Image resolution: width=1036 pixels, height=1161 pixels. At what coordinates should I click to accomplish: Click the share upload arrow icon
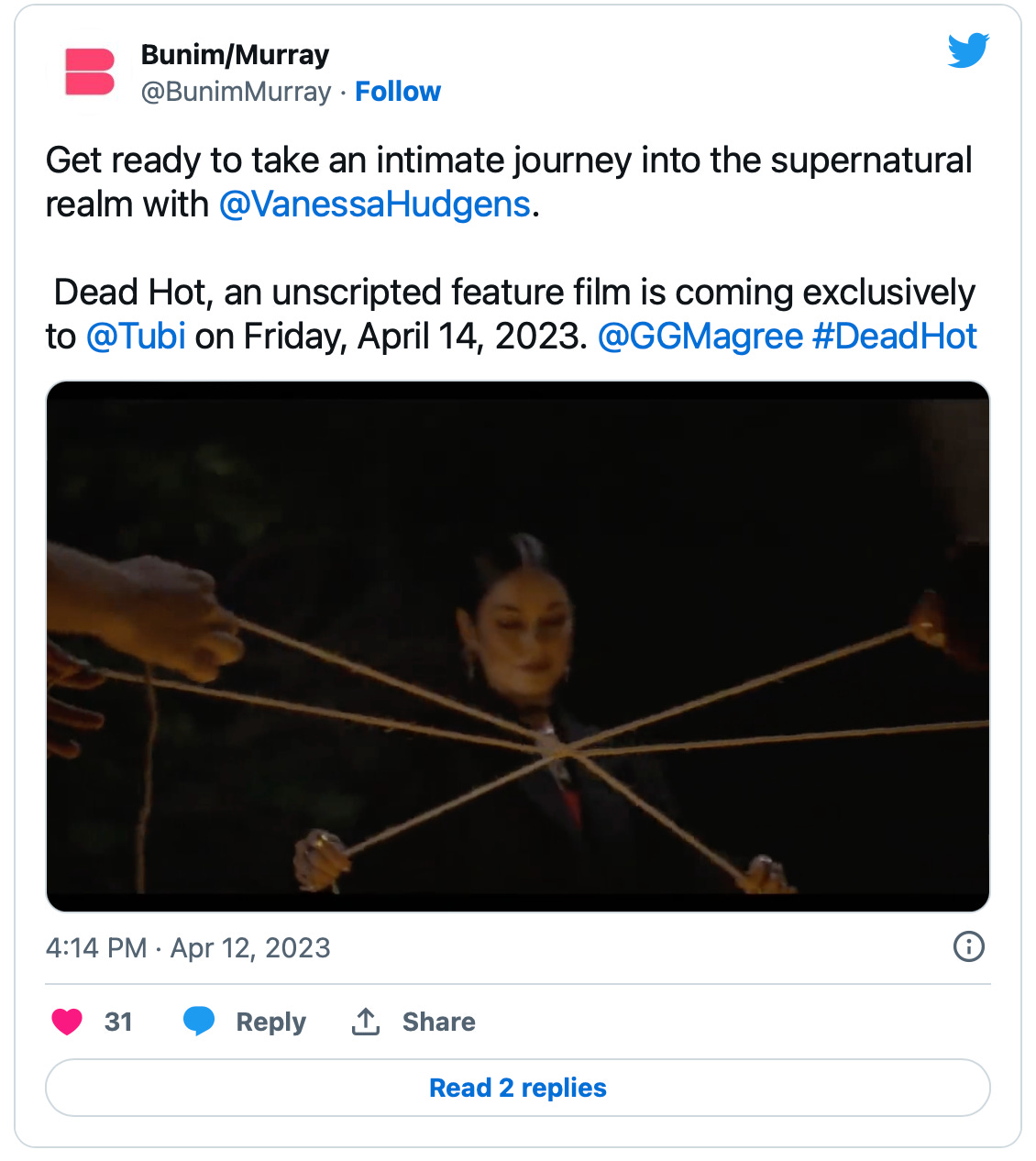pos(366,1021)
